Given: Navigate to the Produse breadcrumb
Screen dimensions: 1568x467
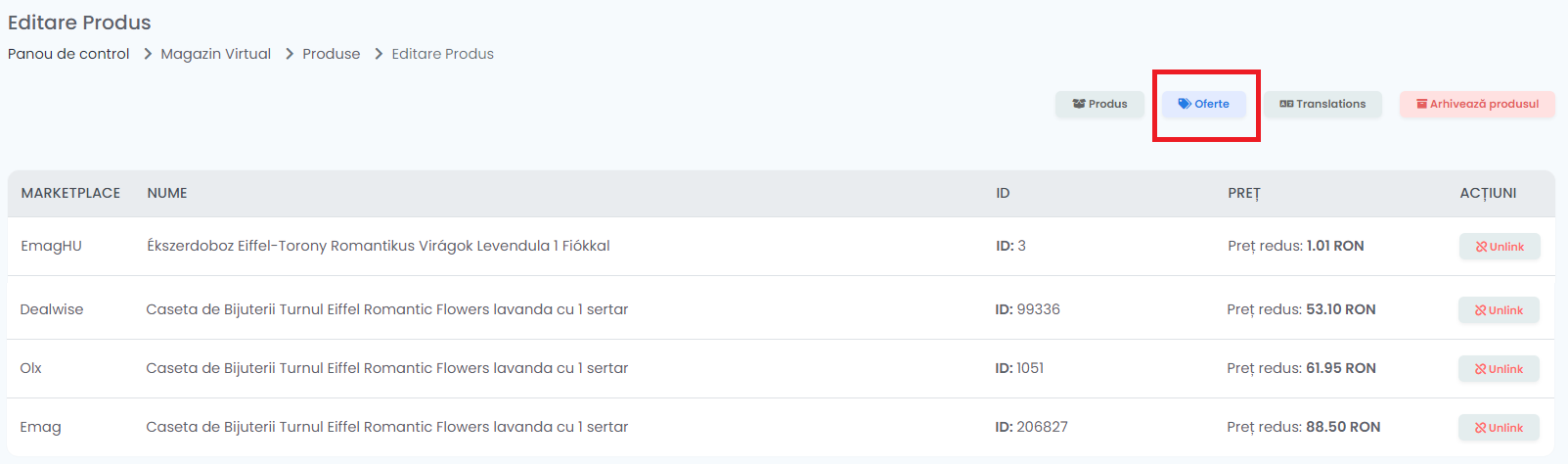Looking at the screenshot, I should [x=332, y=54].
